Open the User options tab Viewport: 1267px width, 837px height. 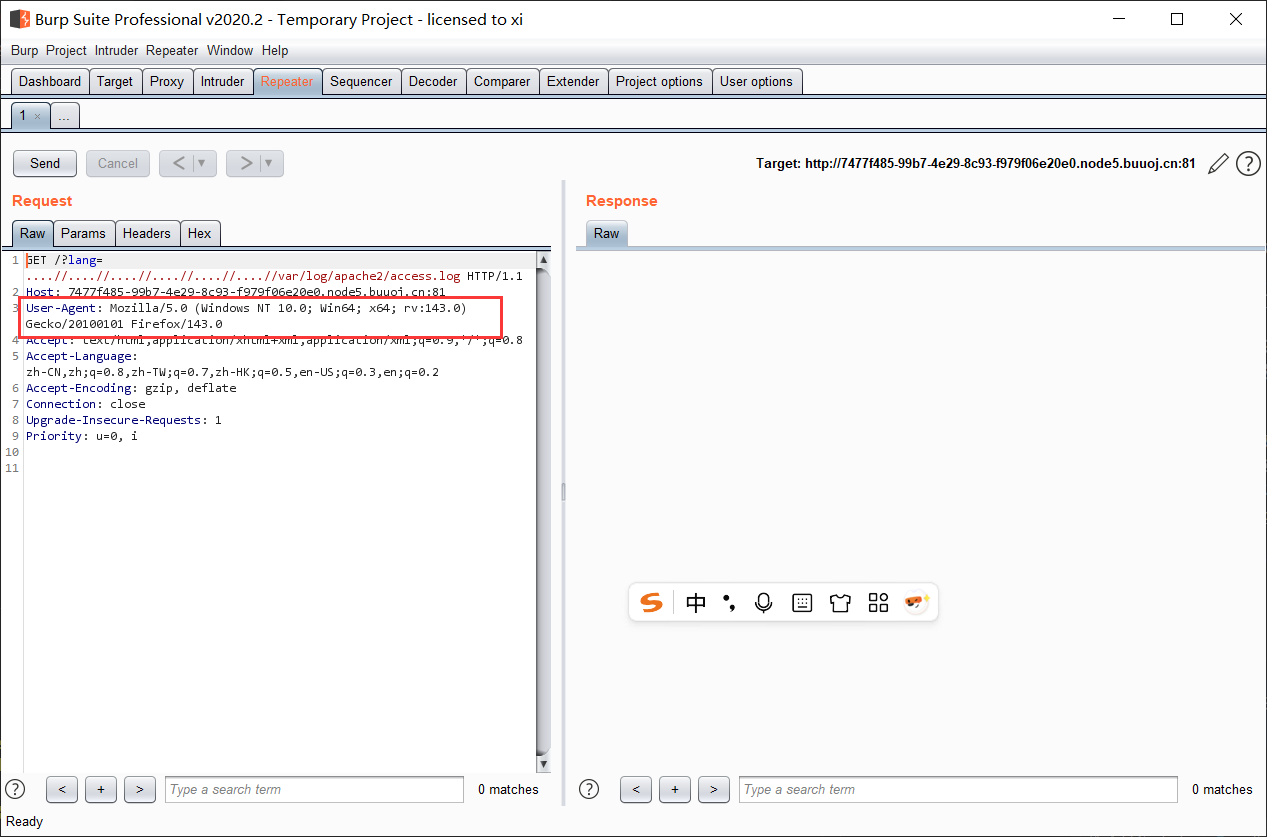(756, 82)
